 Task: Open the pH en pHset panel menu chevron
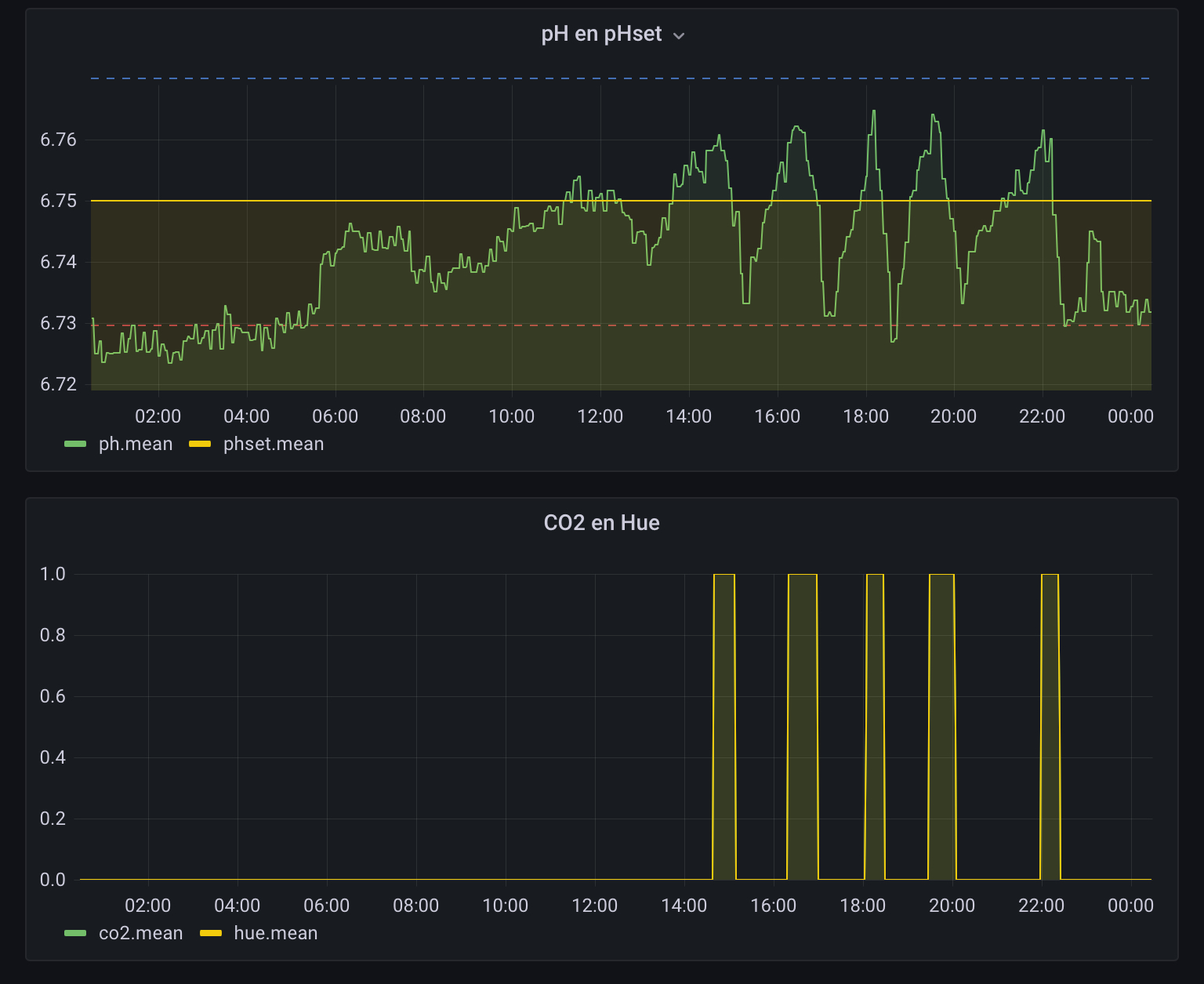pyautogui.click(x=679, y=36)
